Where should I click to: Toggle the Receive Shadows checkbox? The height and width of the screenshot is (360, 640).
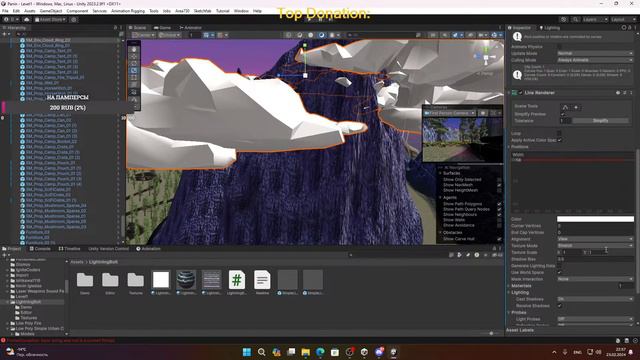(559, 306)
